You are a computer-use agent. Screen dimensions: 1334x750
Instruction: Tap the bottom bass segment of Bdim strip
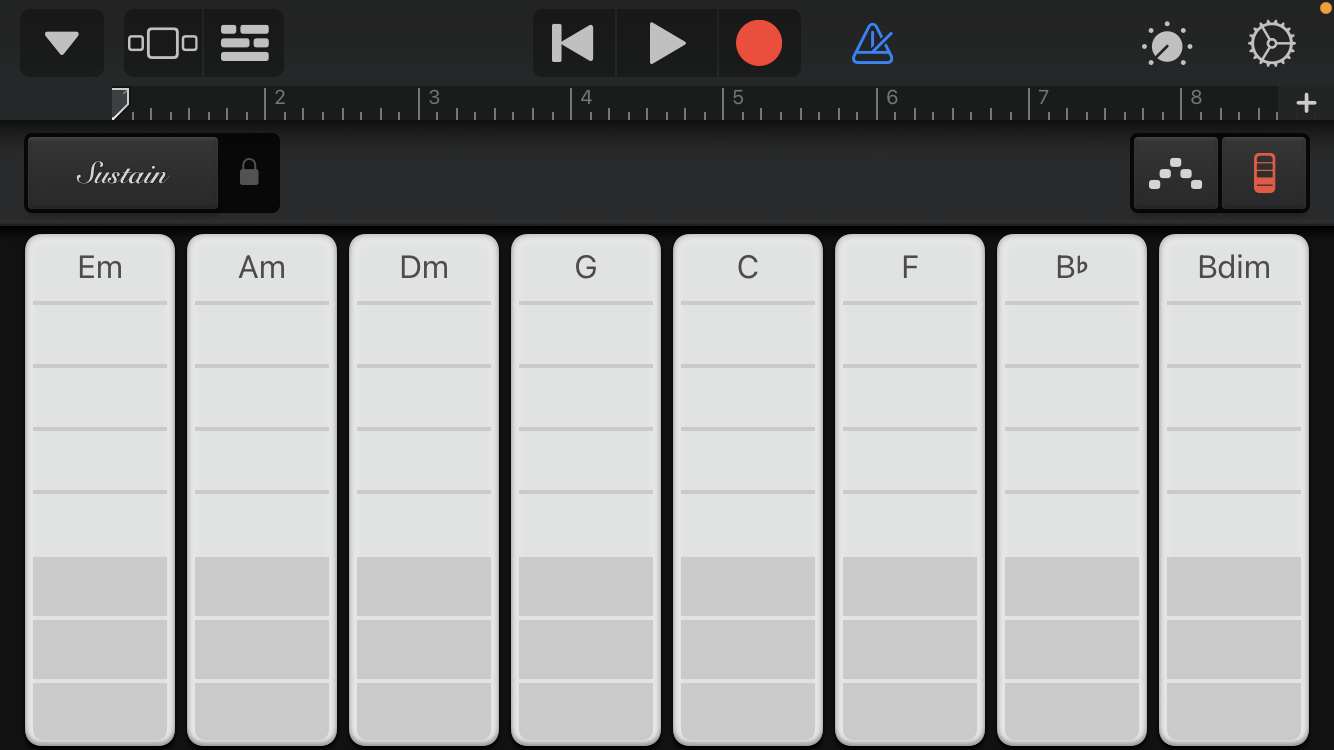[1234, 711]
